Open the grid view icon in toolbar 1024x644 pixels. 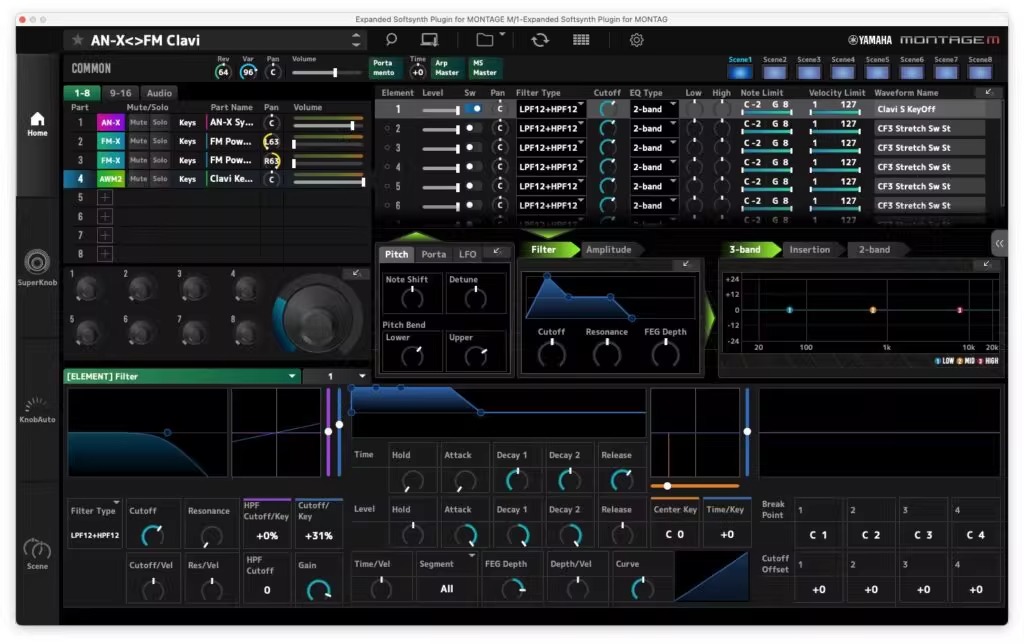581,40
